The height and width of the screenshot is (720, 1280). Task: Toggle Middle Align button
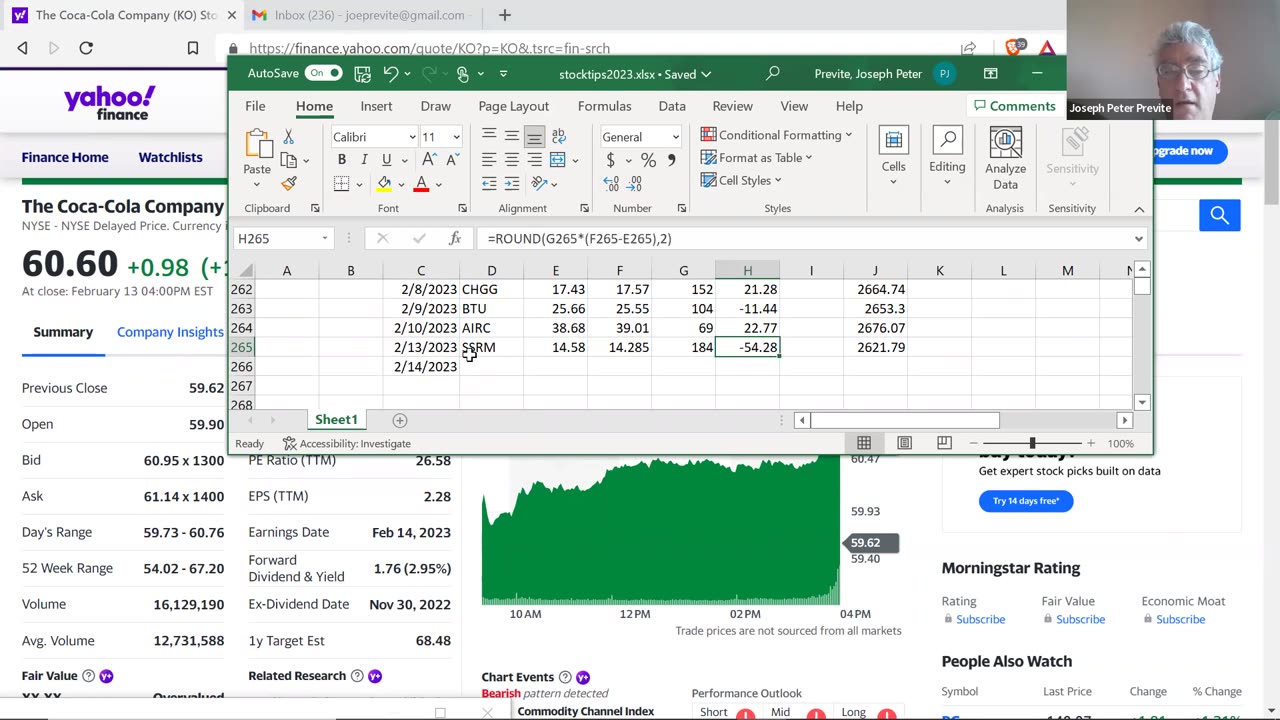tap(512, 136)
